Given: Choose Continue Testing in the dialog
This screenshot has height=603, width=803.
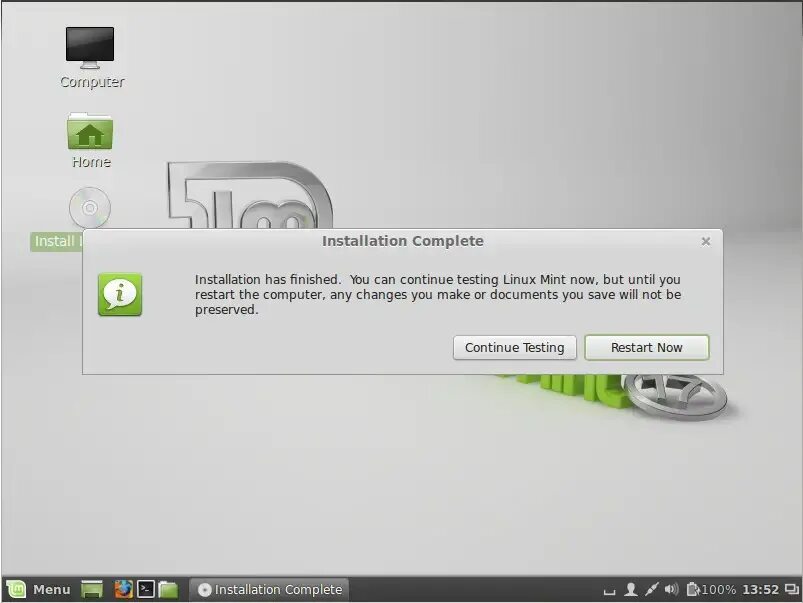Looking at the screenshot, I should click(515, 347).
